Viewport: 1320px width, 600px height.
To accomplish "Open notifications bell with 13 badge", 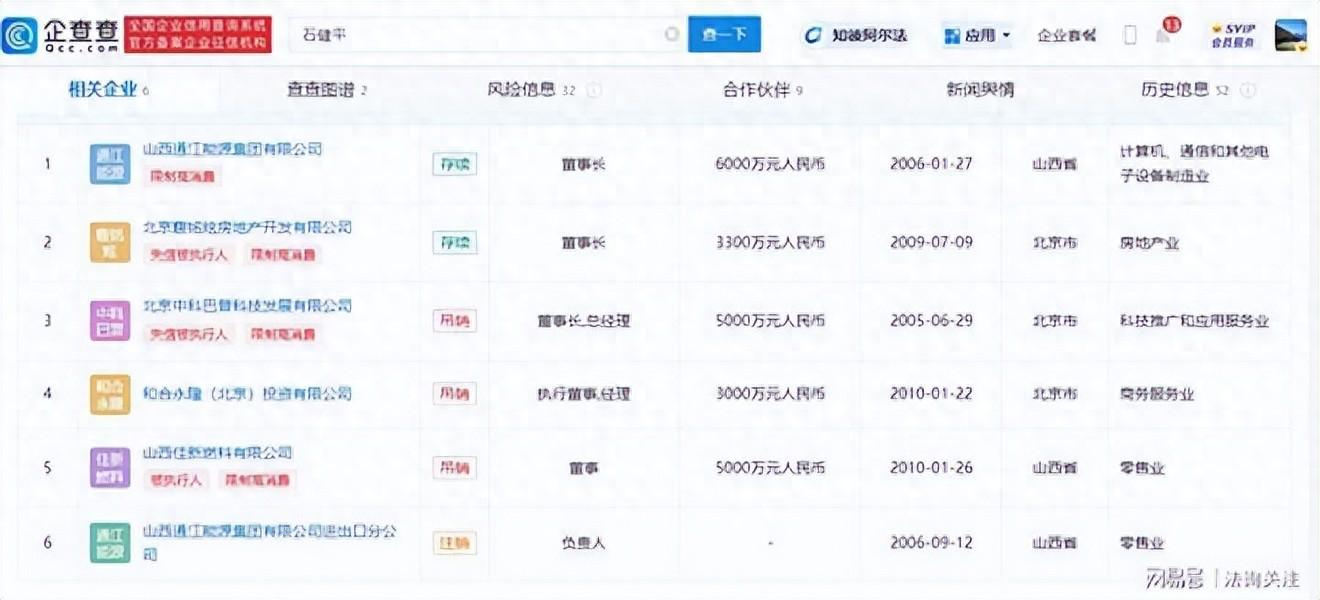I will tap(1165, 33).
